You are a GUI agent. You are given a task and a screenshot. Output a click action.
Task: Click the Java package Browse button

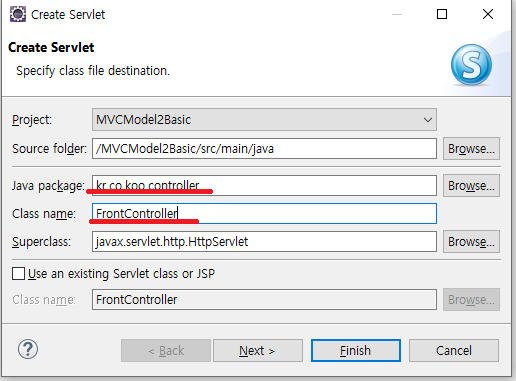click(471, 186)
